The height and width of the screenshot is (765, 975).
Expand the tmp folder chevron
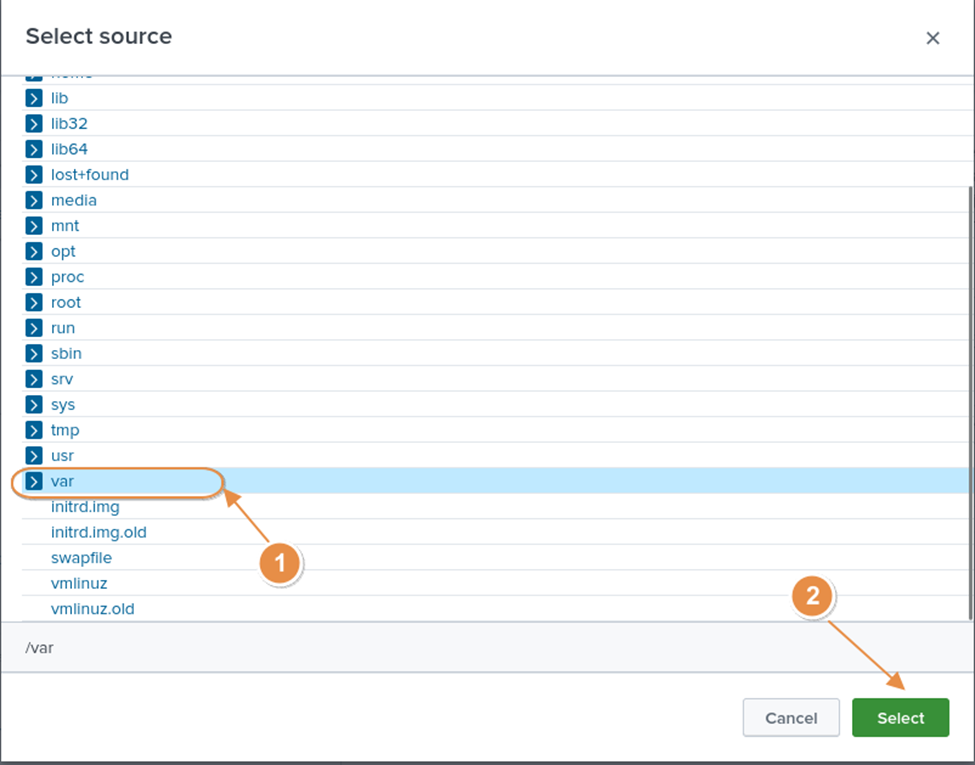(x=34, y=430)
